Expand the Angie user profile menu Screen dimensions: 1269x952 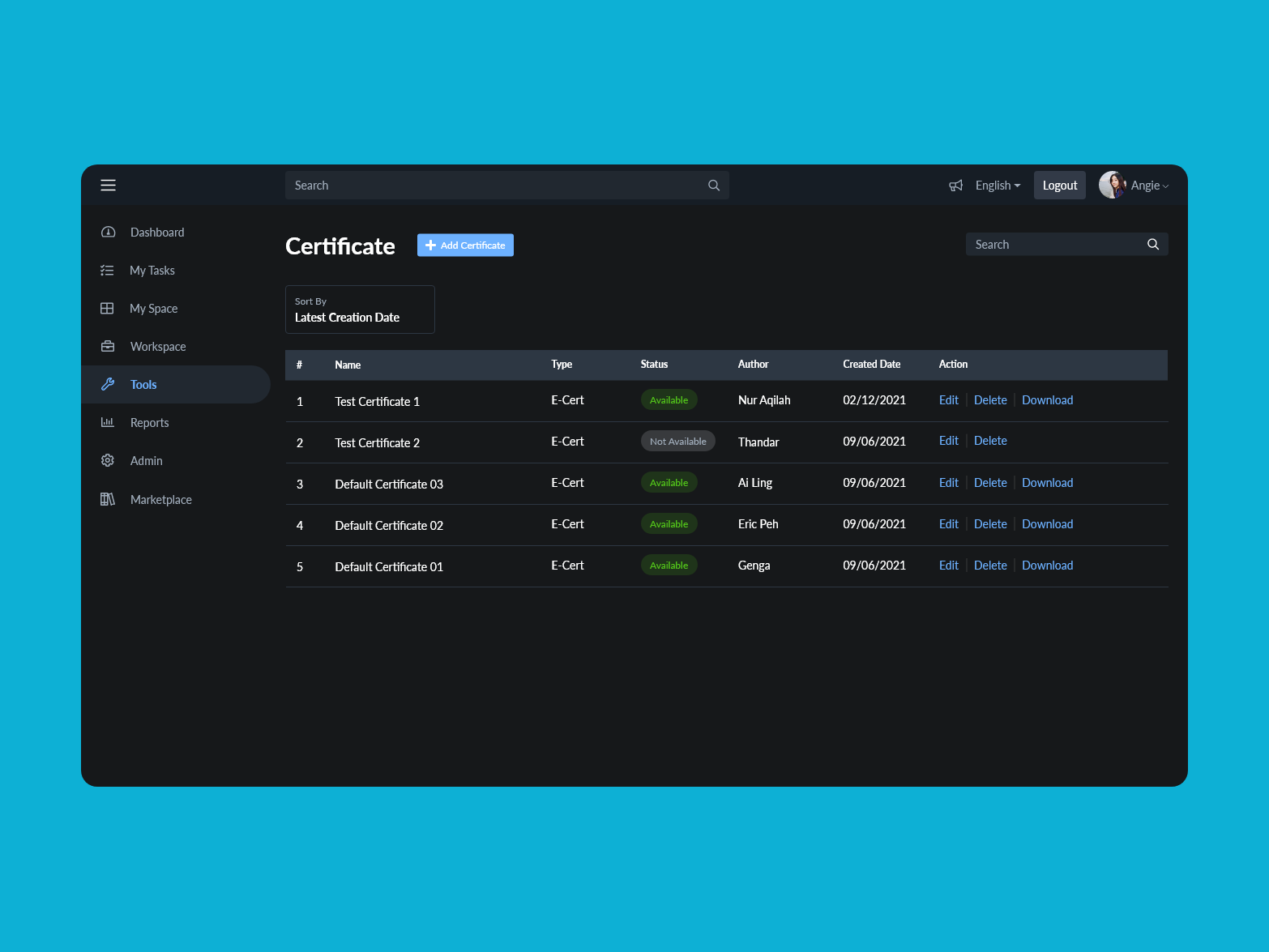pos(1134,186)
